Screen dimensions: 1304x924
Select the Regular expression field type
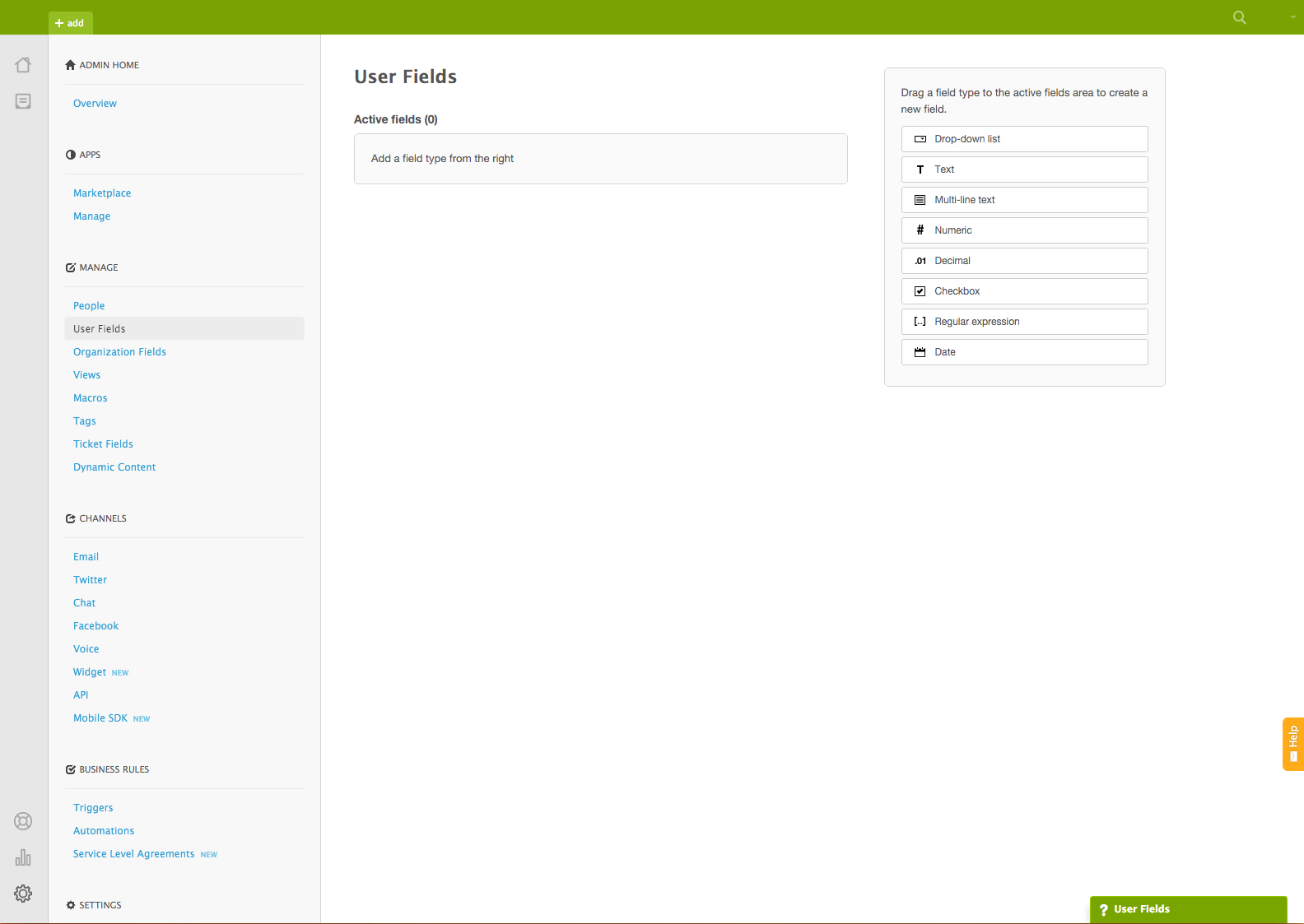point(1024,322)
